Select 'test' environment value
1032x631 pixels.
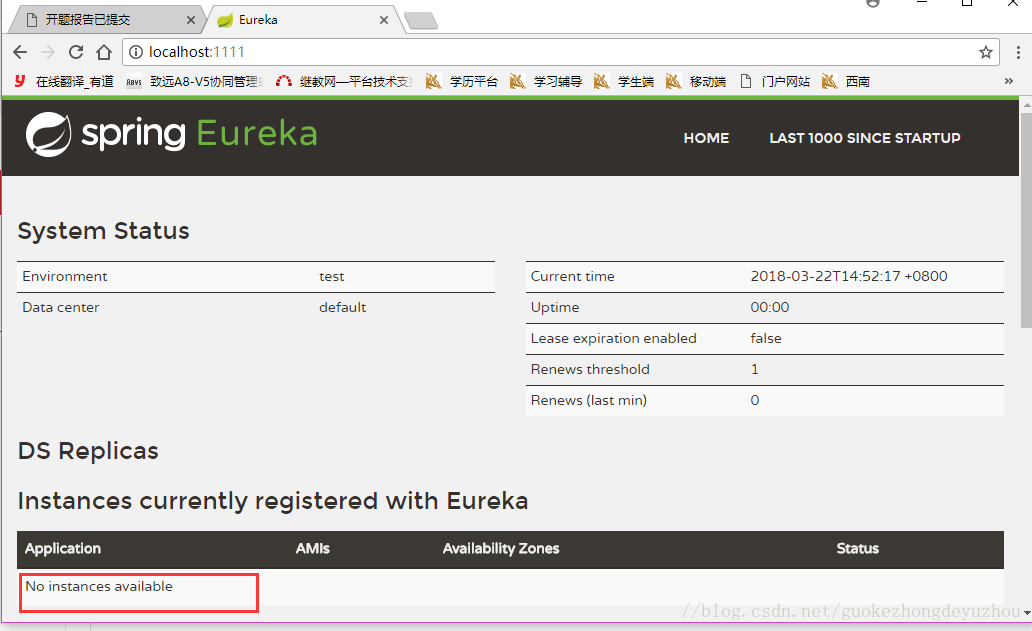pos(332,276)
